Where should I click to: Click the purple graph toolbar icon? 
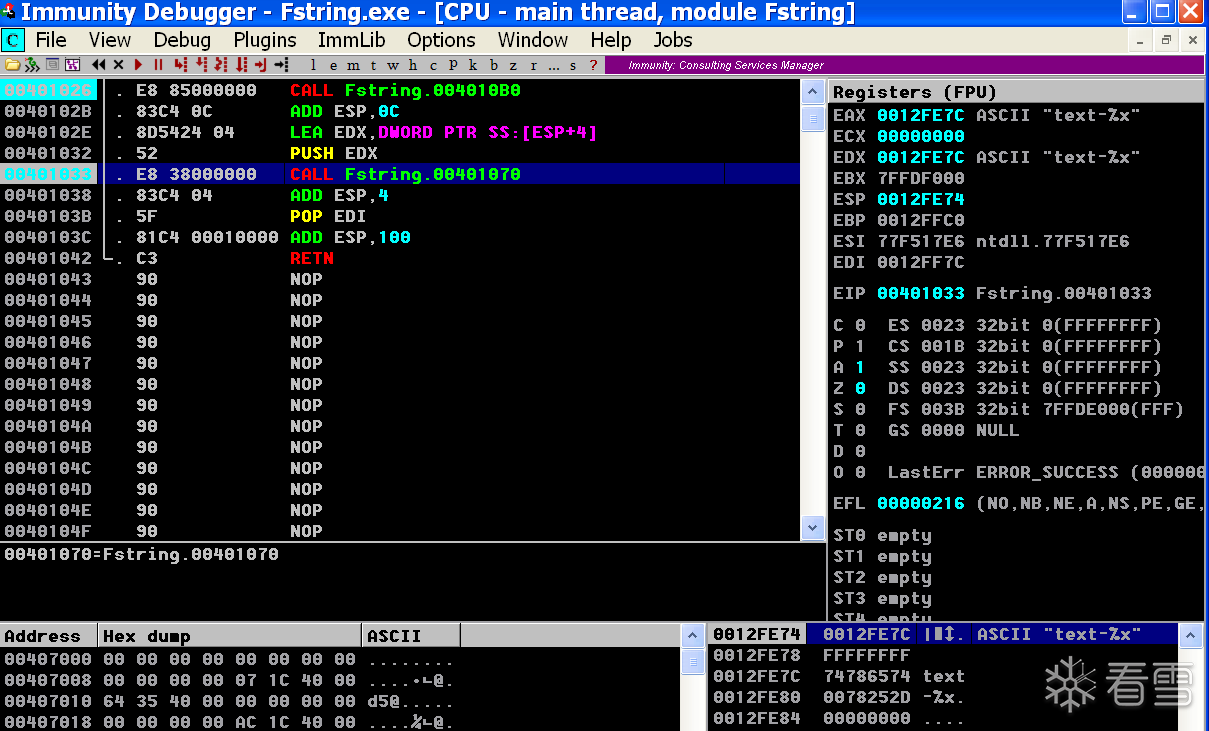pyautogui.click(x=72, y=65)
